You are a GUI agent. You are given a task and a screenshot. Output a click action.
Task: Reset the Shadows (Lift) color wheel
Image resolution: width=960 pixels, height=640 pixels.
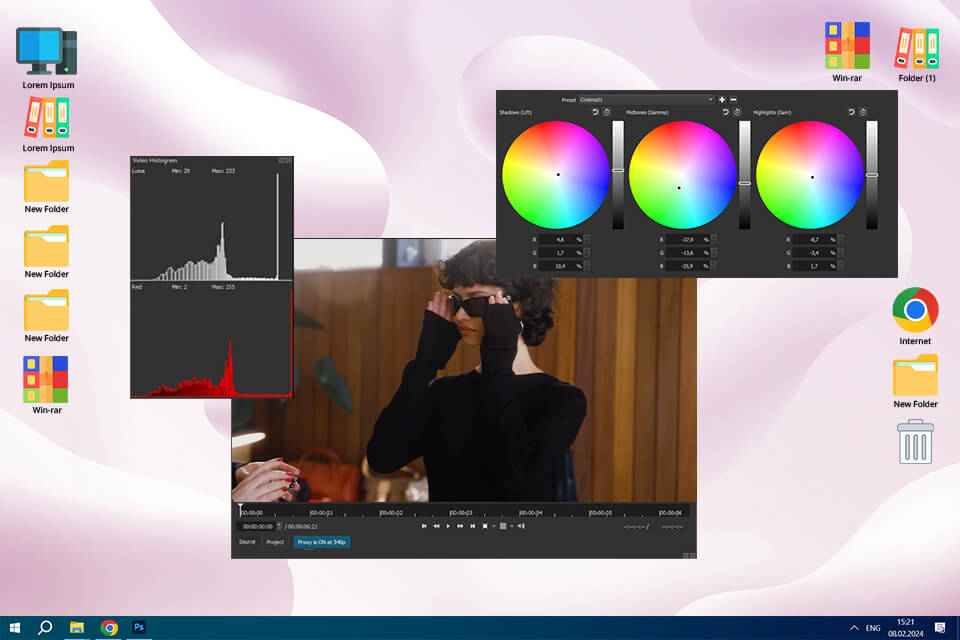tap(595, 112)
